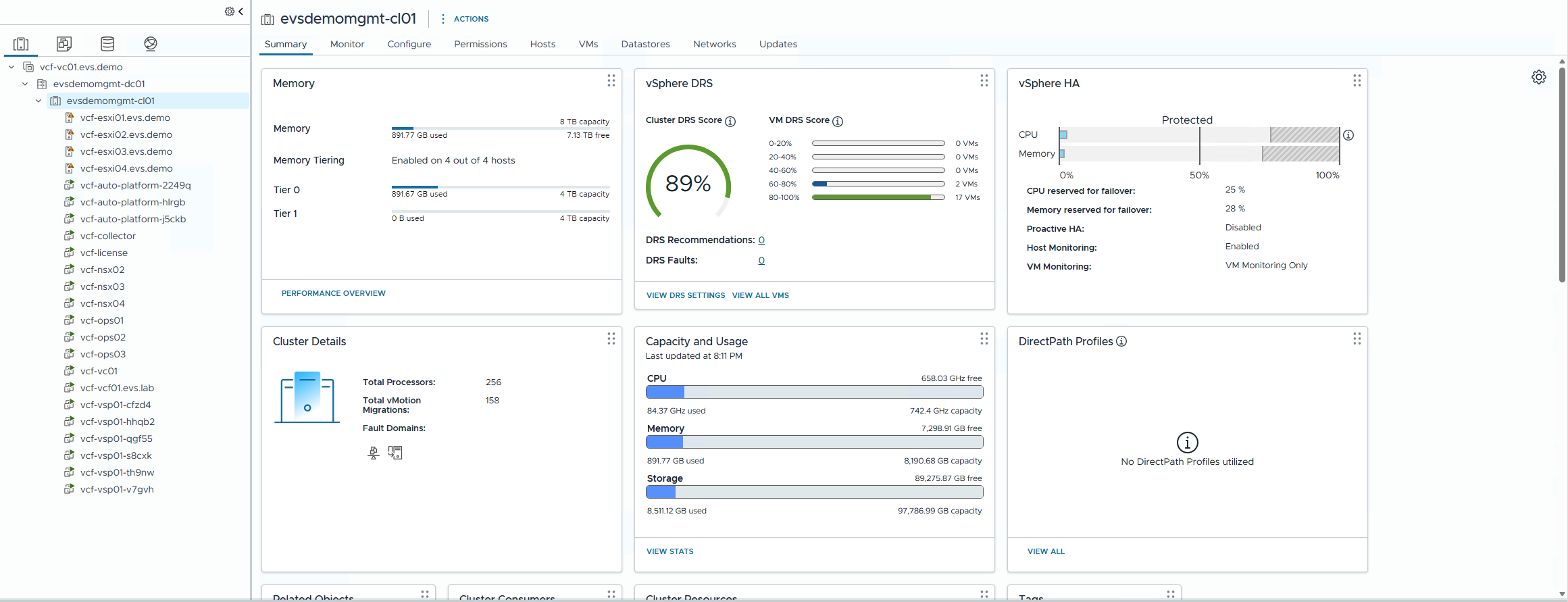Open the summary page settings gear
The width and height of the screenshot is (1568, 602).
click(1539, 77)
